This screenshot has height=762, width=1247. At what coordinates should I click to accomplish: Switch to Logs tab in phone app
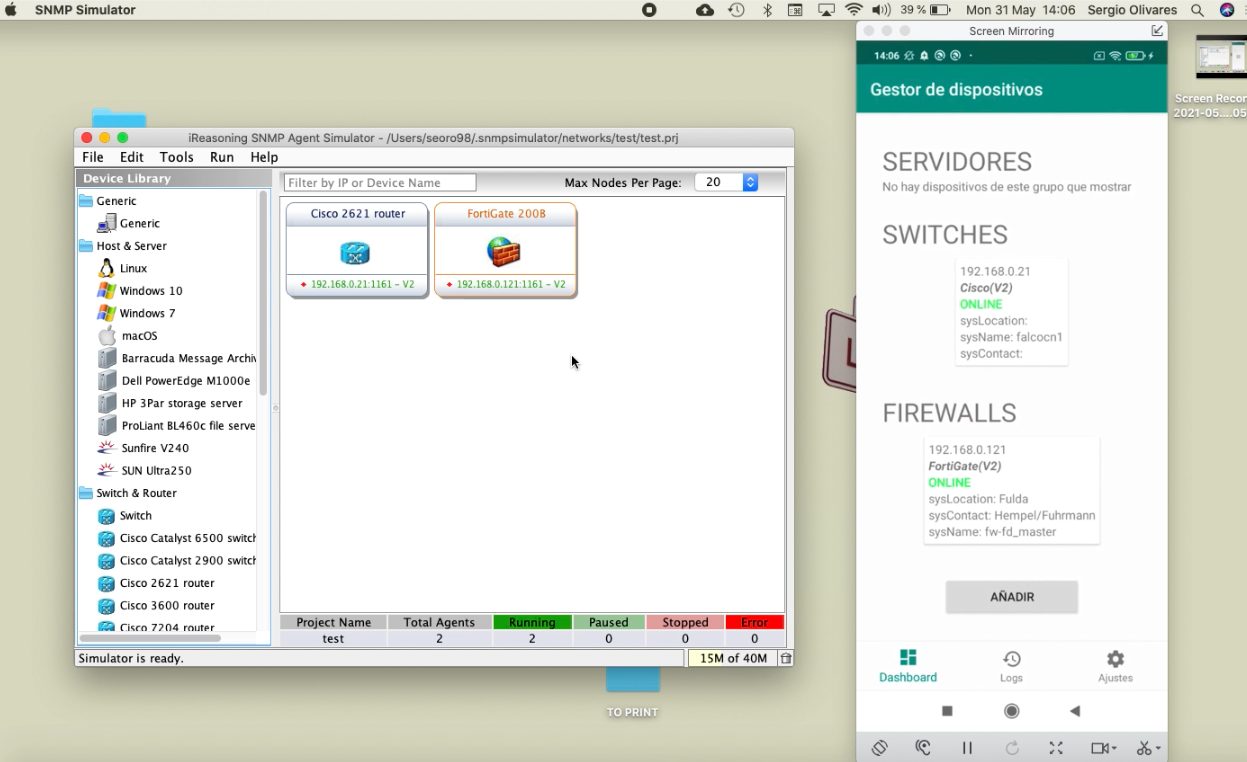[1012, 666]
